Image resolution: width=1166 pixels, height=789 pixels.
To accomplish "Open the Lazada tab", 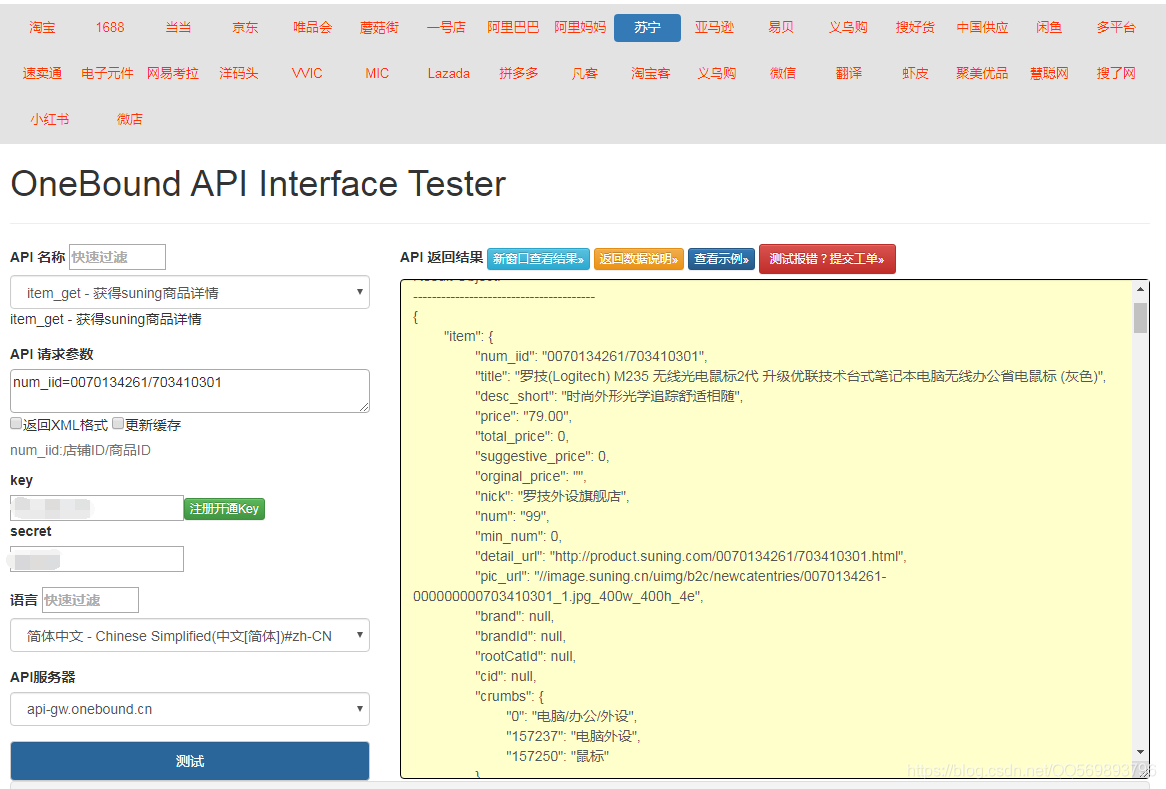I will 448,73.
